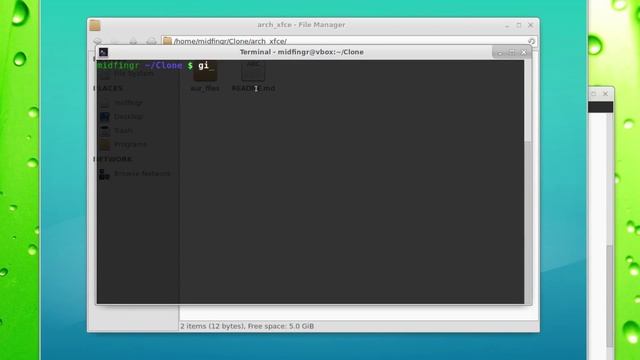Go back in File Manager toolbar
The width and height of the screenshot is (640, 360).
click(98, 41)
